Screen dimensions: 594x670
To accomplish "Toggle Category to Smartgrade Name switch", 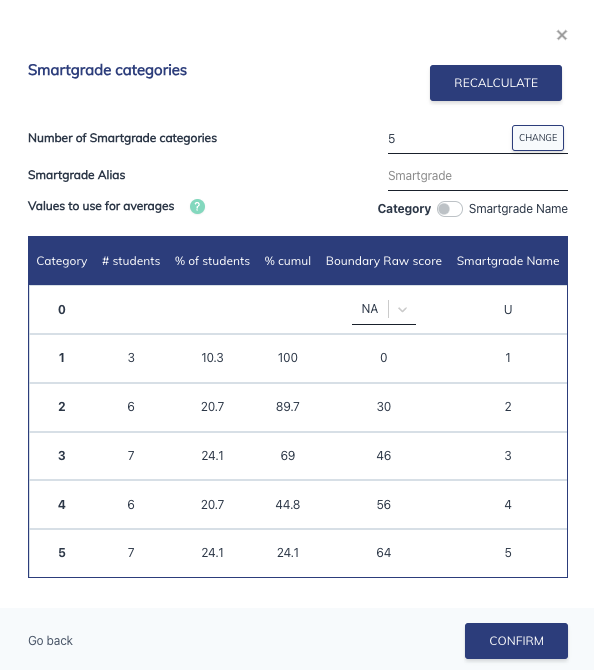I will [x=450, y=209].
